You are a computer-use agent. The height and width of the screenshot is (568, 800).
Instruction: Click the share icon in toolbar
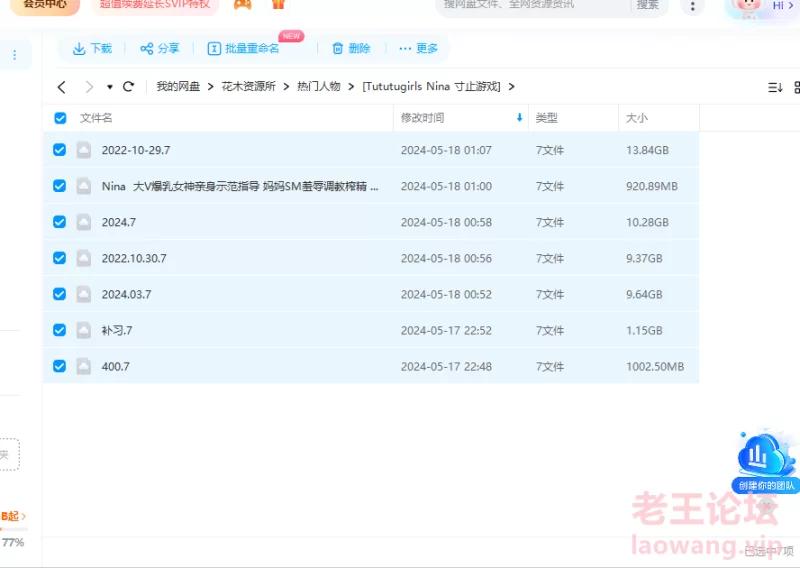[x=146, y=48]
